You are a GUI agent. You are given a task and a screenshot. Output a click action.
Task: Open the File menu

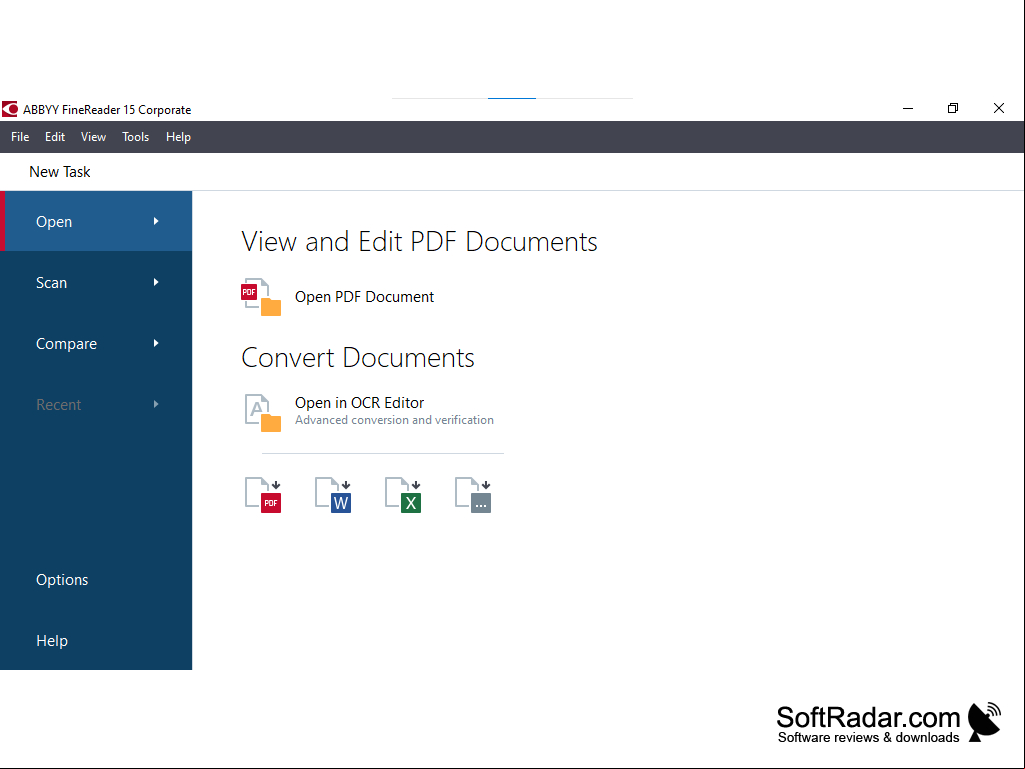click(x=20, y=137)
